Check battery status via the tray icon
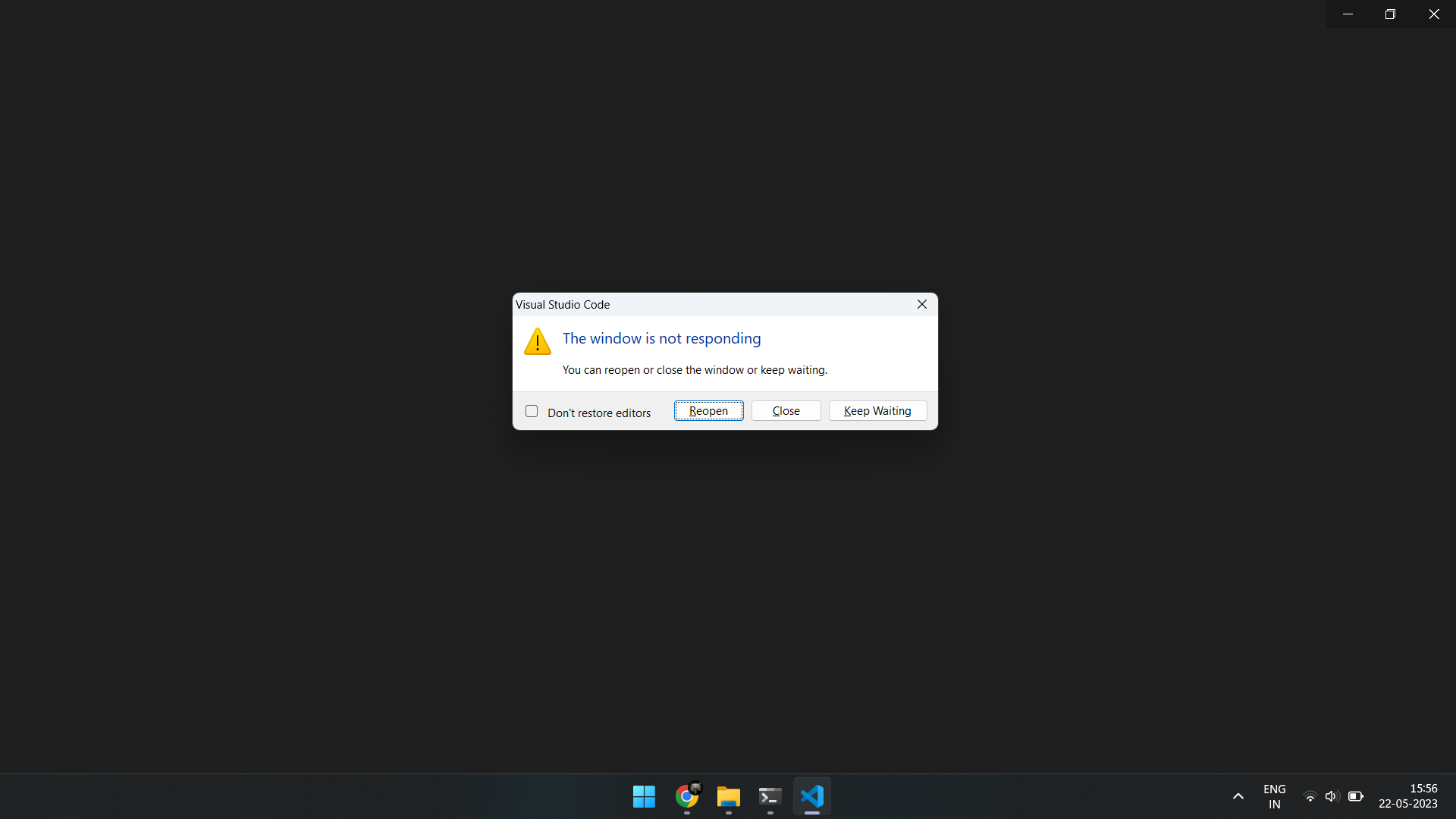1456x819 pixels. (x=1357, y=797)
